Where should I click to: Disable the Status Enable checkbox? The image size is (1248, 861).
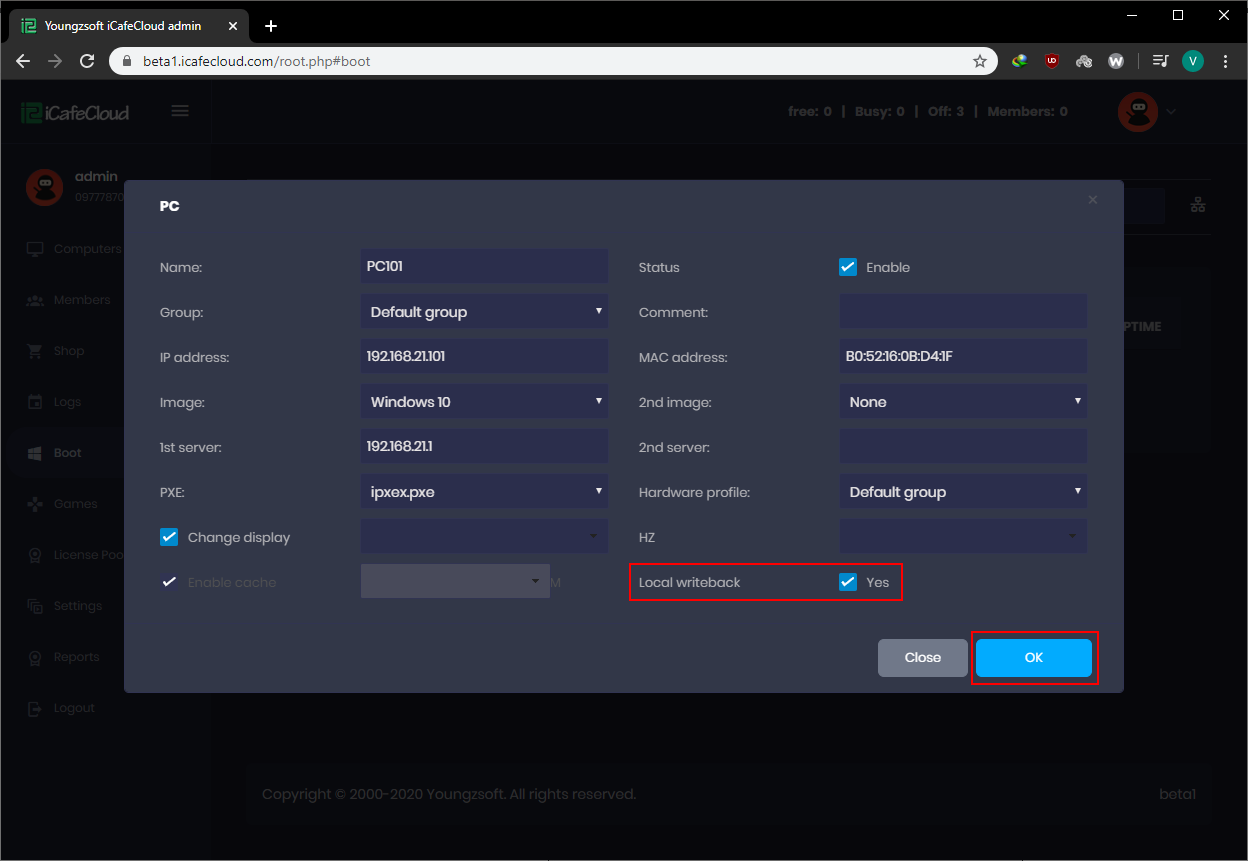click(x=848, y=266)
